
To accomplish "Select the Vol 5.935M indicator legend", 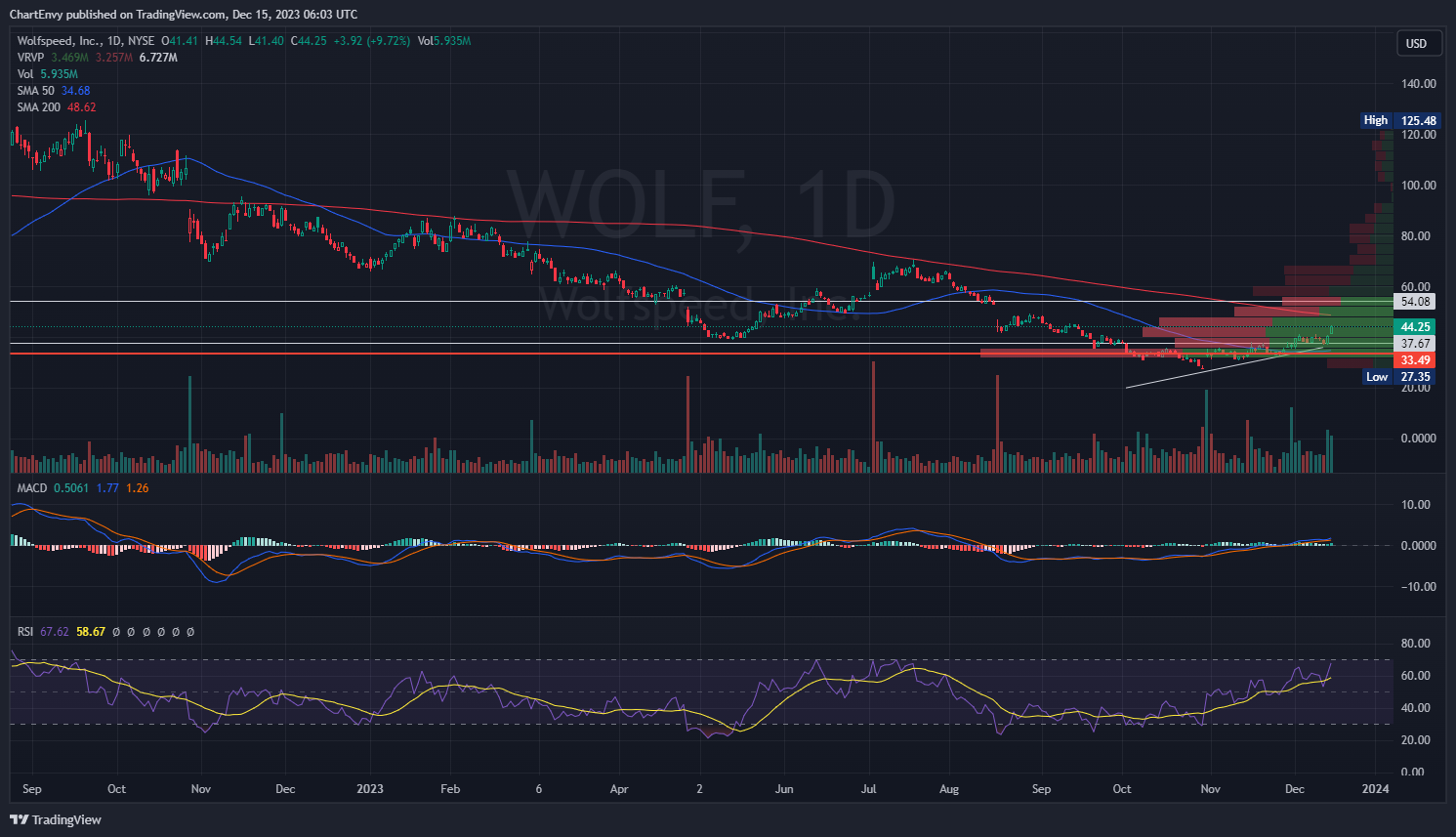I will point(47,74).
